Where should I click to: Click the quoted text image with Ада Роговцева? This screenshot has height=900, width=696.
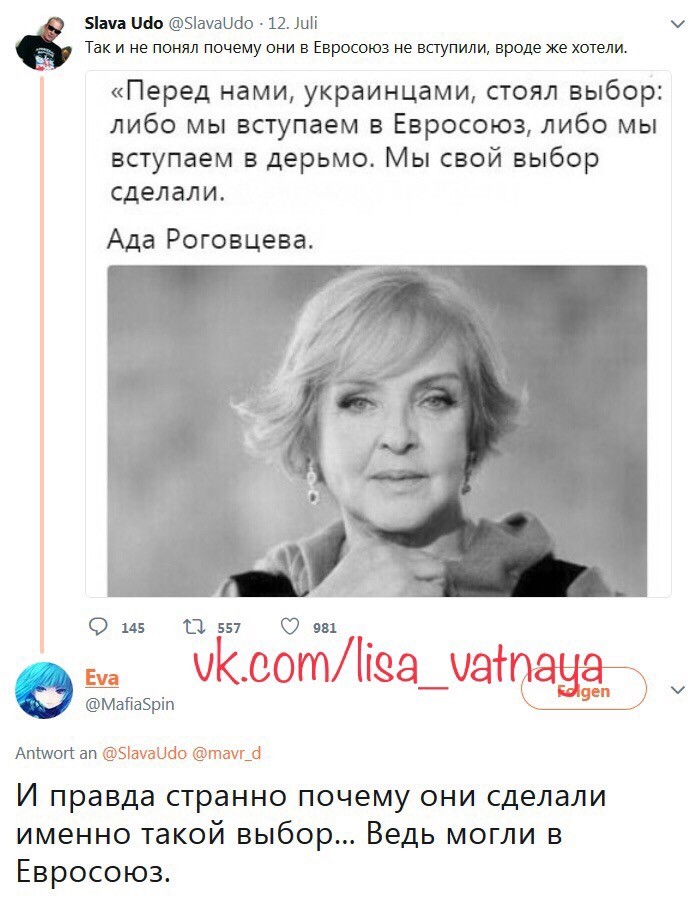click(378, 334)
